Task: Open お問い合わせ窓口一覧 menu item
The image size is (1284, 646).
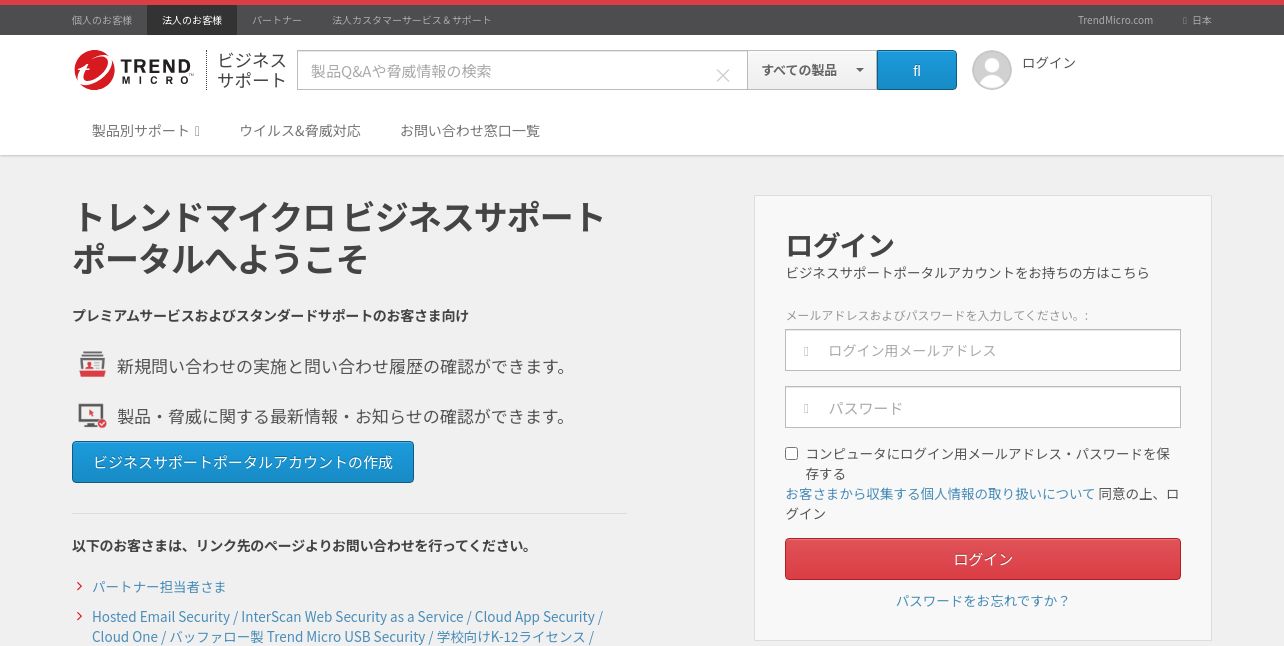Action: point(470,130)
